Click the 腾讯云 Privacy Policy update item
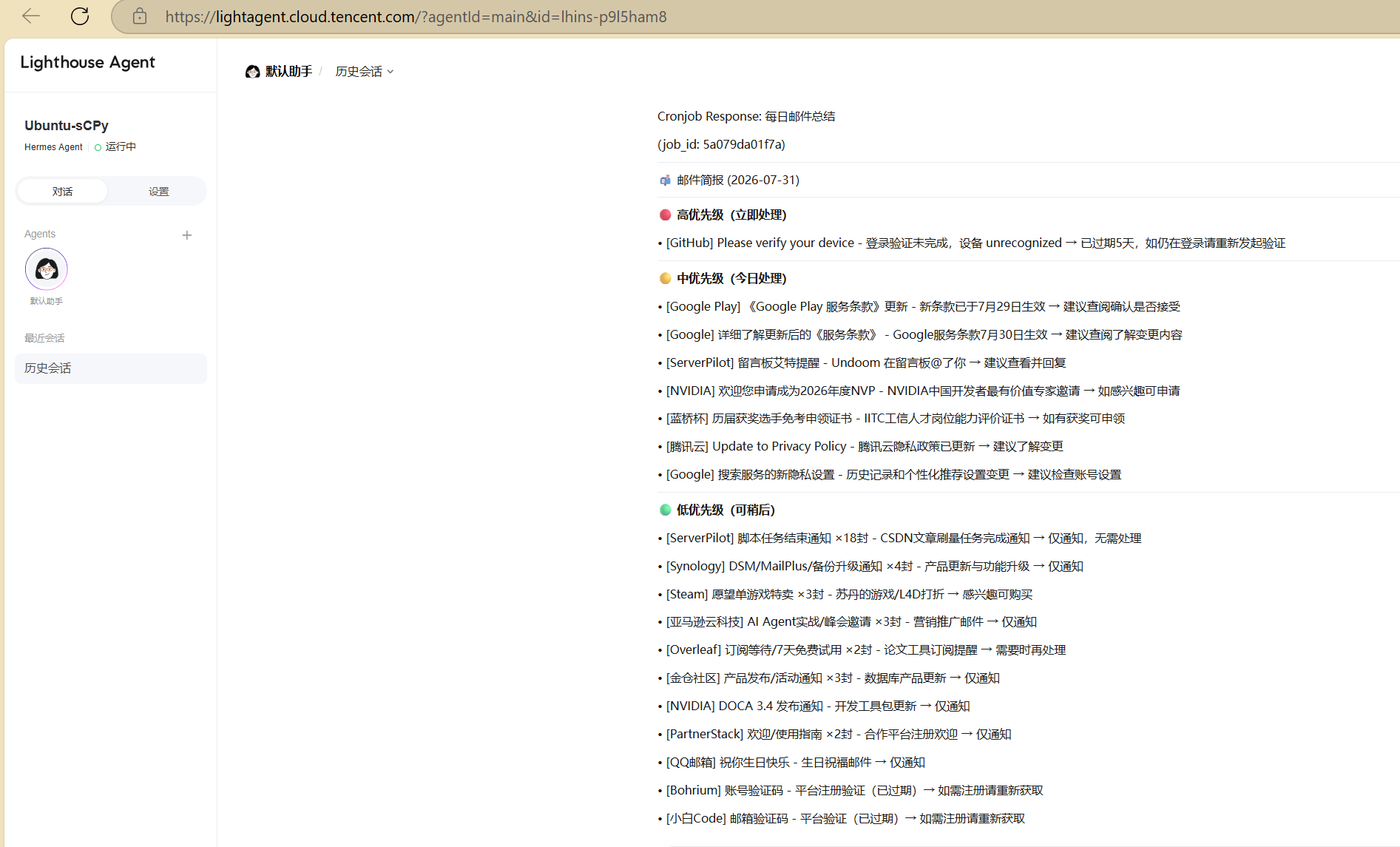 (x=860, y=446)
